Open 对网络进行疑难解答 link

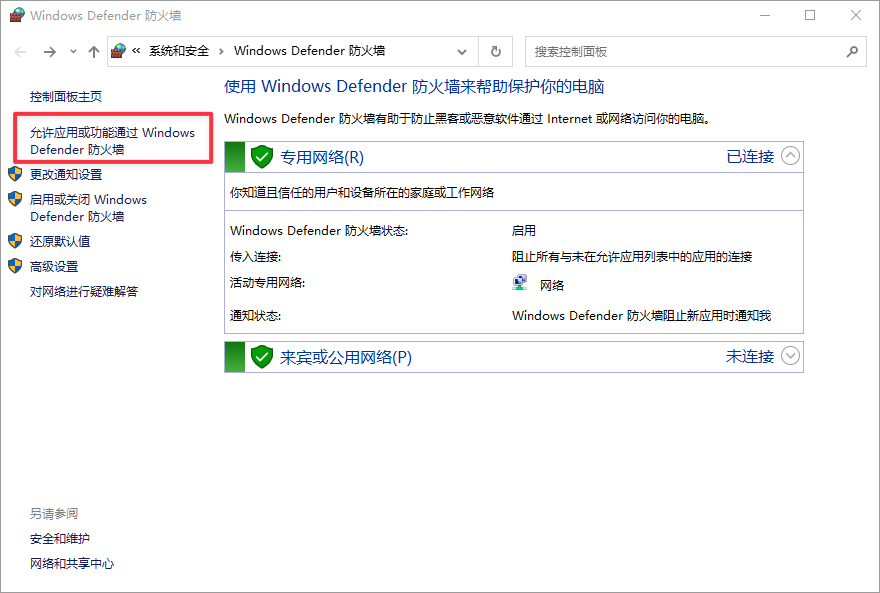pos(84,292)
